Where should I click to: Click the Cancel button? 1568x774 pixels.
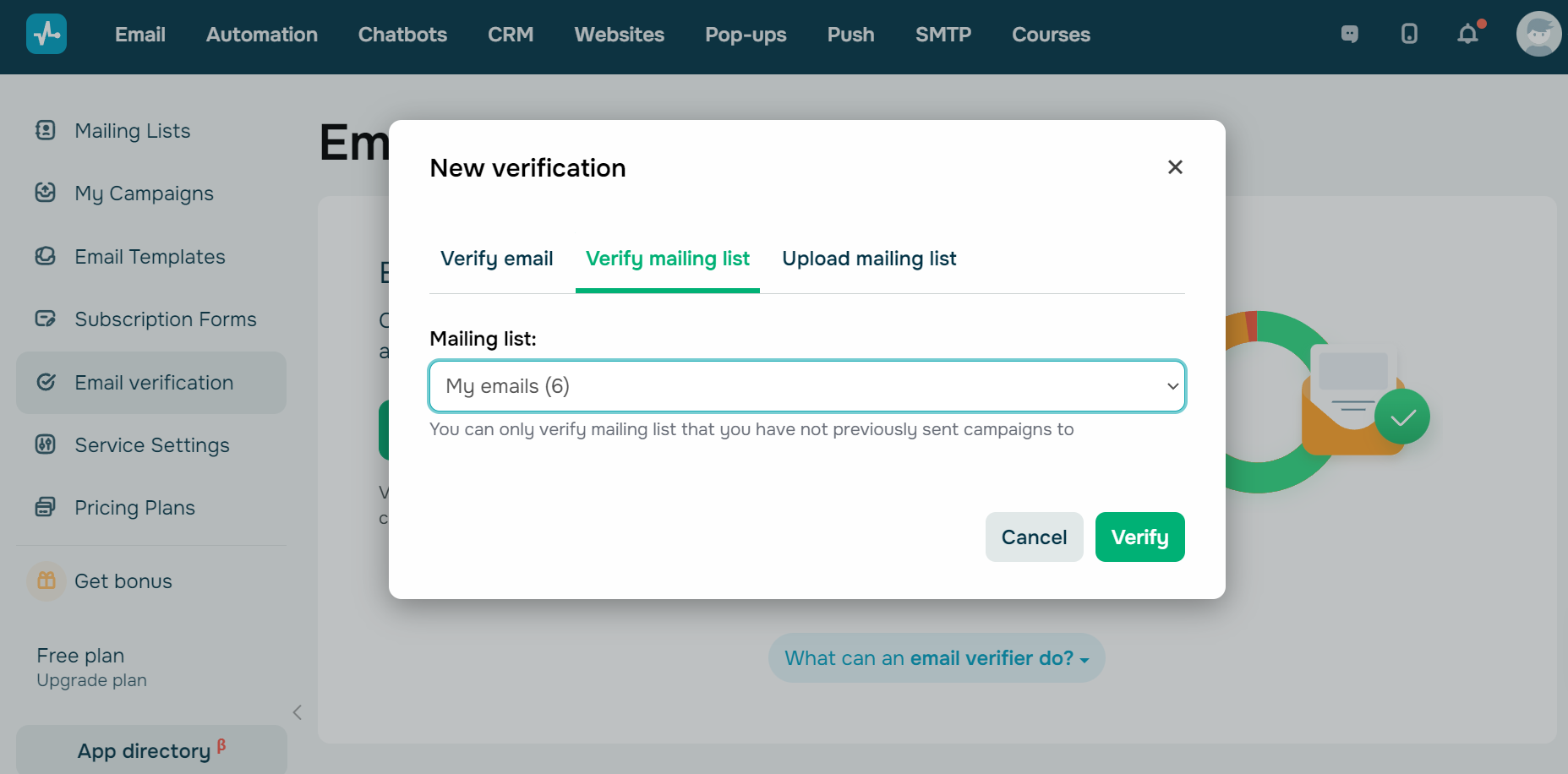[x=1034, y=537]
